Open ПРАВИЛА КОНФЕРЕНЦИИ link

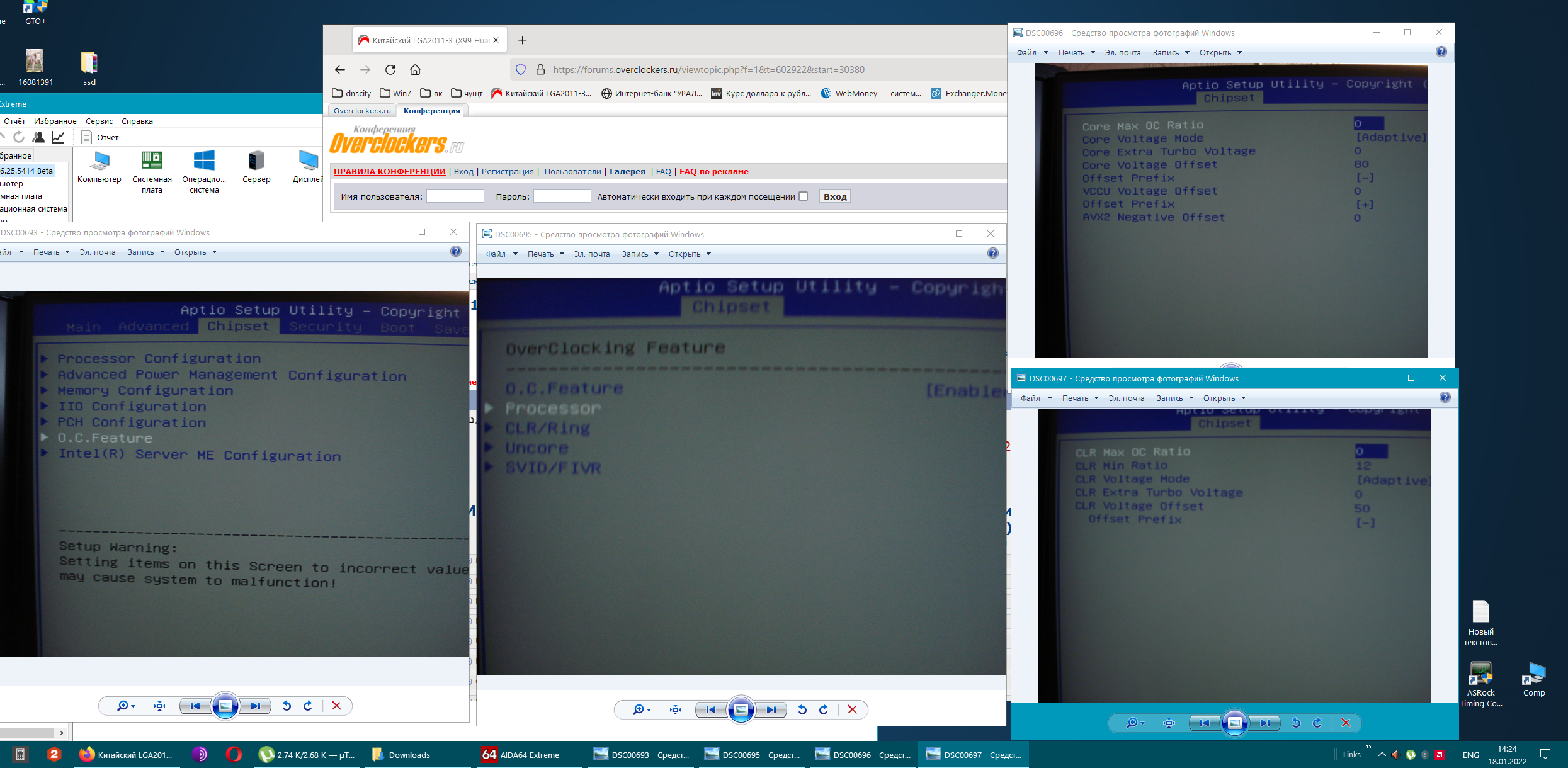tap(389, 171)
